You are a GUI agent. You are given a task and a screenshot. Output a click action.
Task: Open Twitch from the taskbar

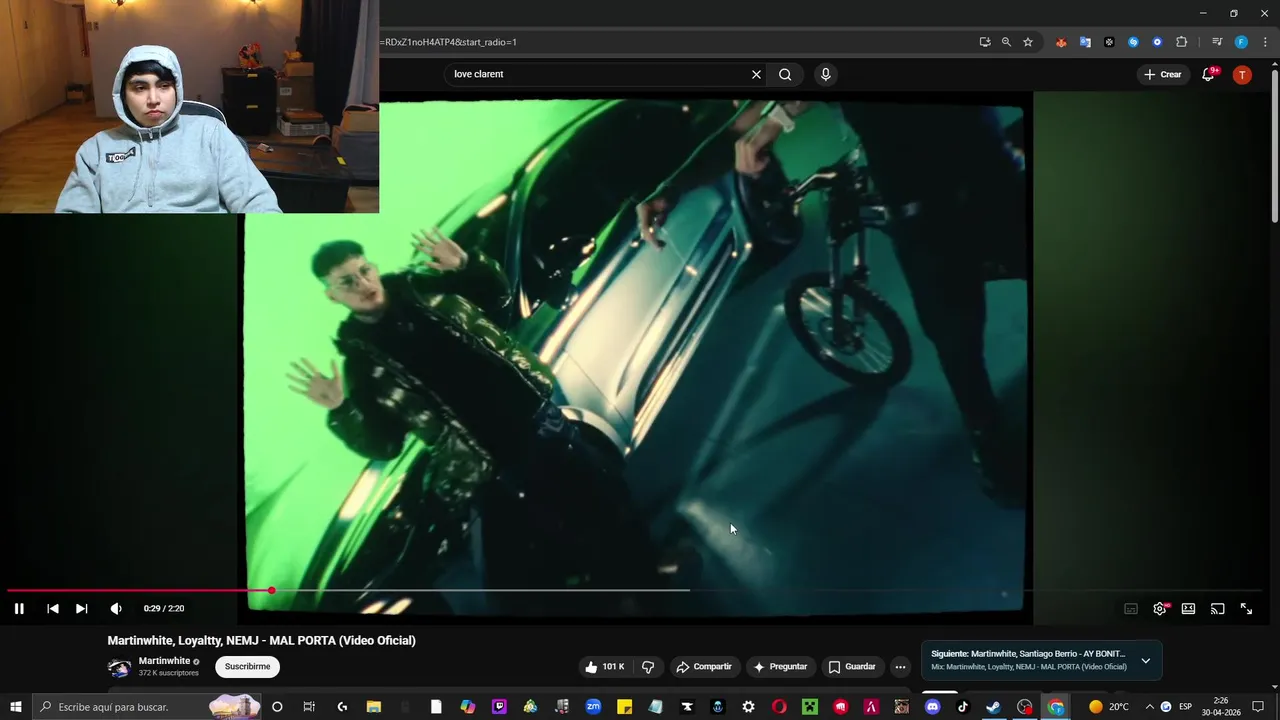(499, 707)
